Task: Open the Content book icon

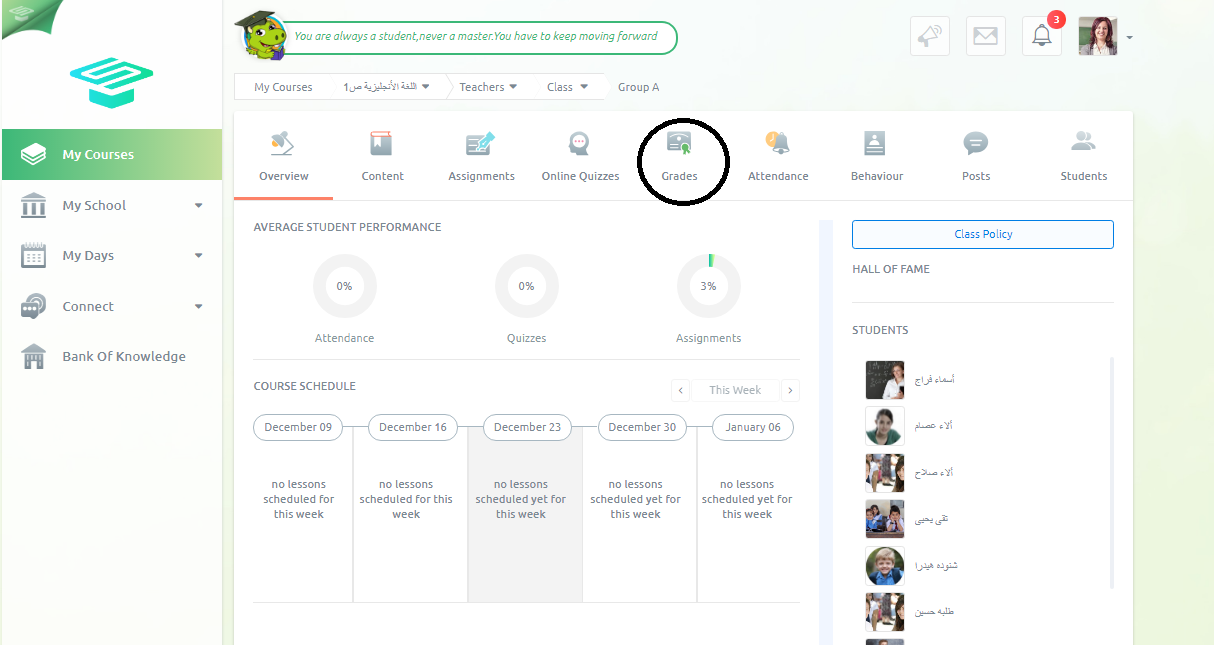Action: point(381,144)
